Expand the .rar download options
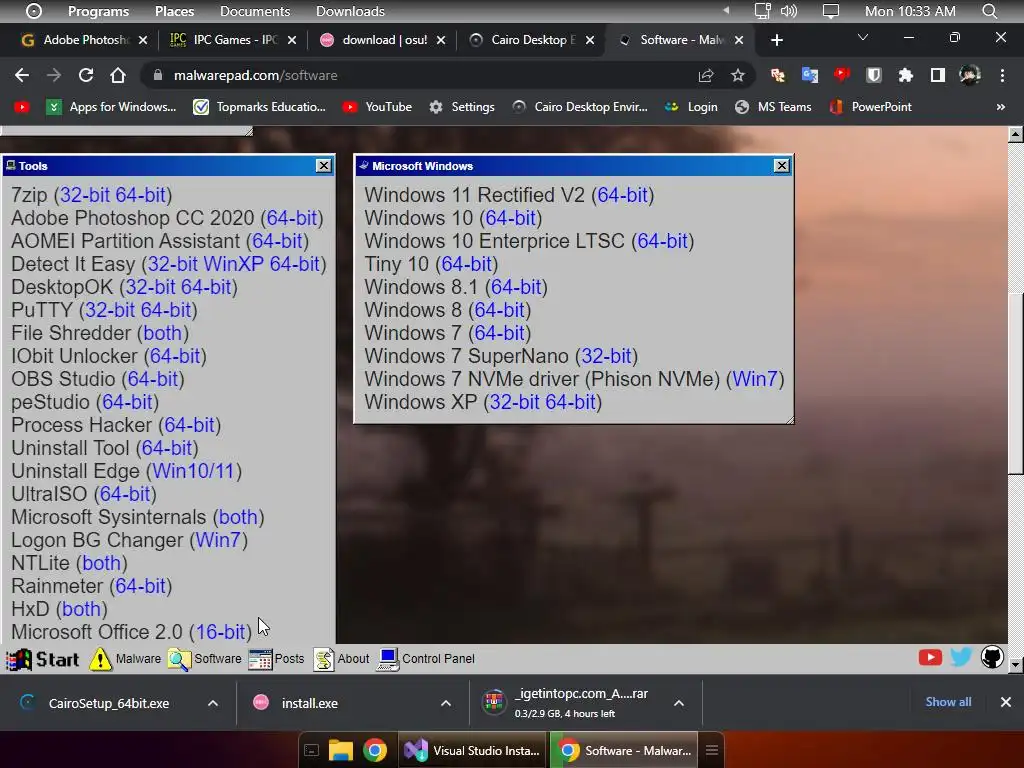The height and width of the screenshot is (768, 1024). point(679,703)
